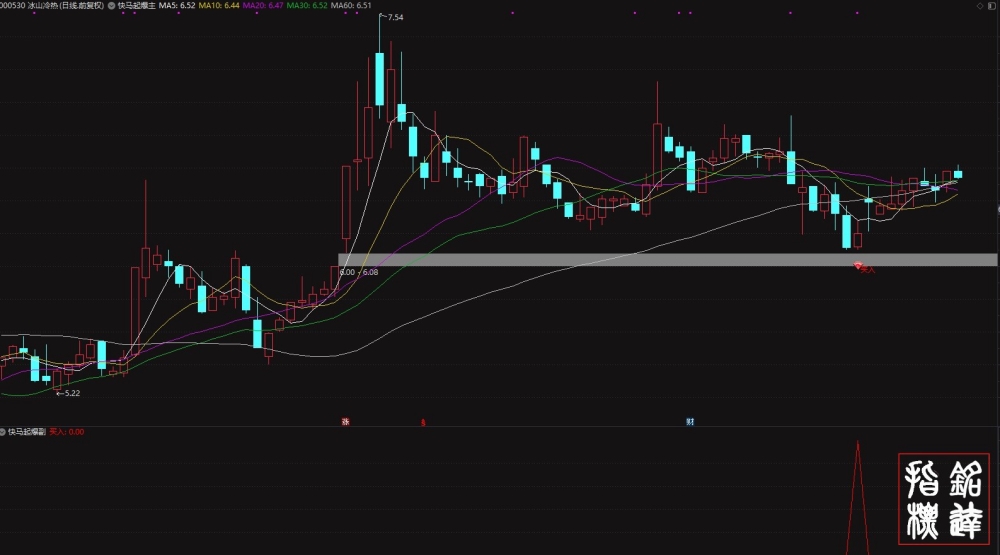Click the red seal logo watermark
Image resolution: width=1000 pixels, height=555 pixels.
pos(944,499)
